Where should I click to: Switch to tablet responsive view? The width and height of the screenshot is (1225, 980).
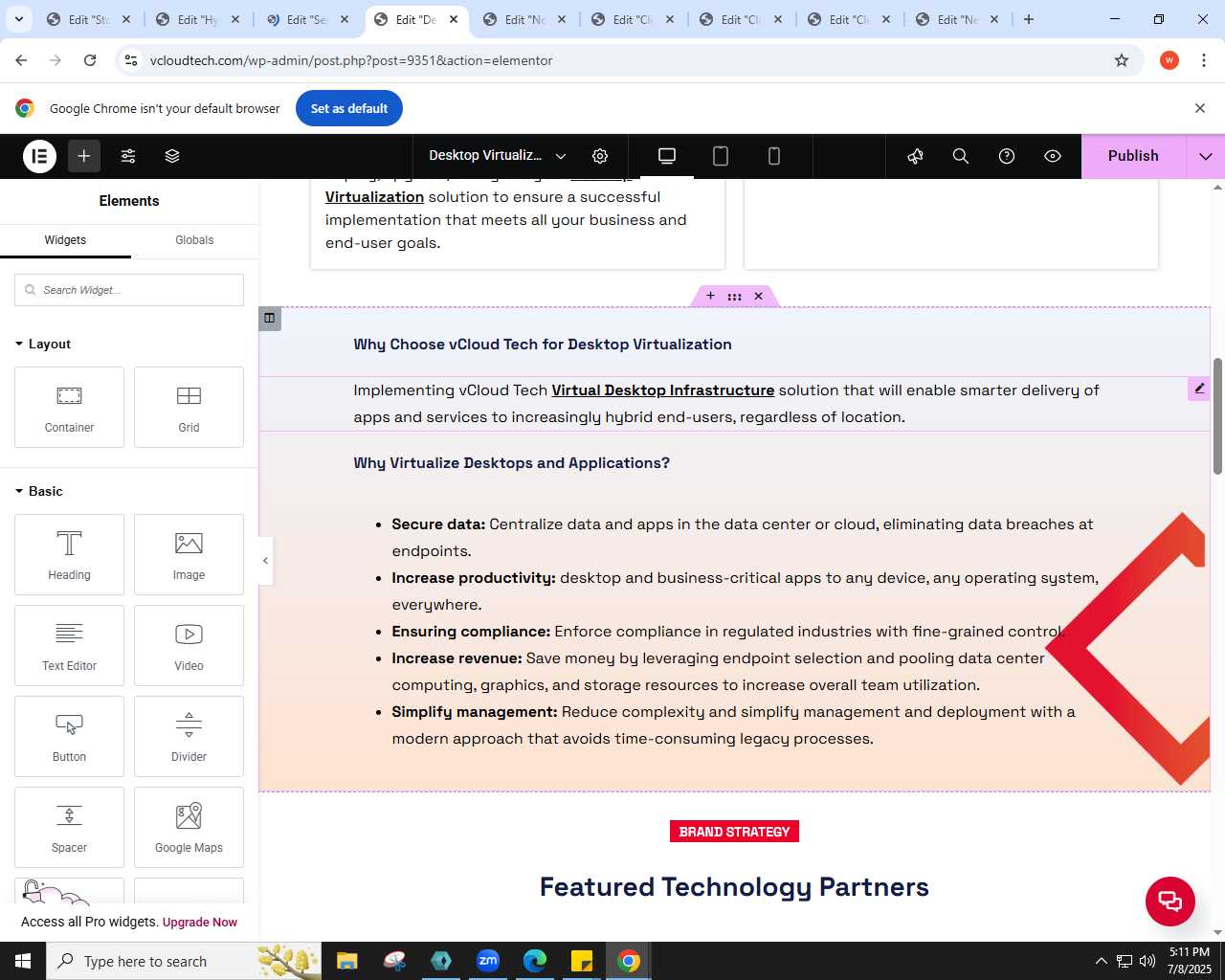click(x=721, y=156)
